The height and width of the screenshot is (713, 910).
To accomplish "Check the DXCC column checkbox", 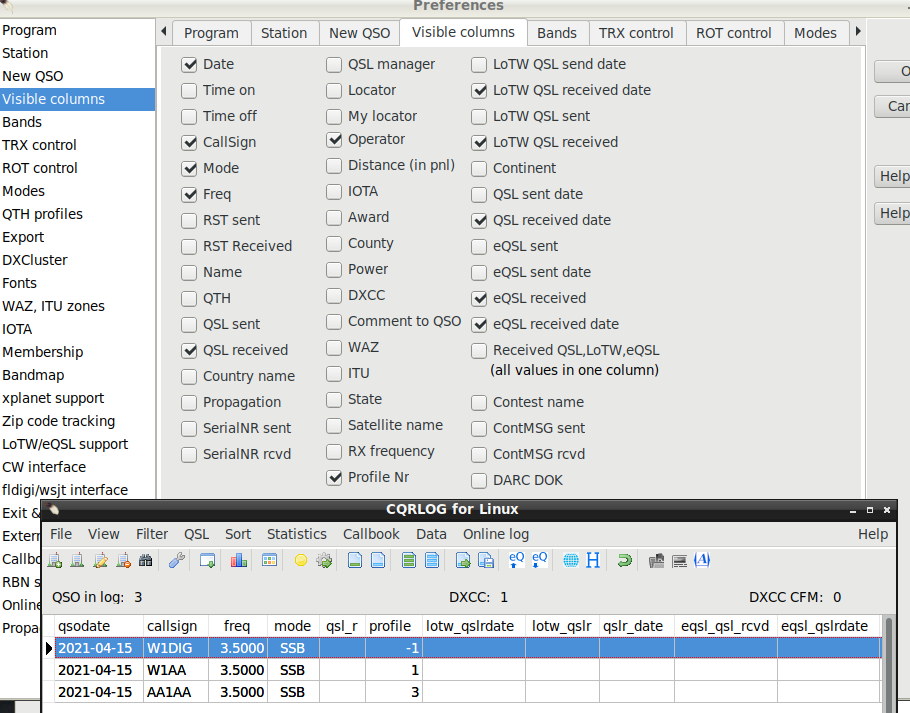I will [334, 295].
